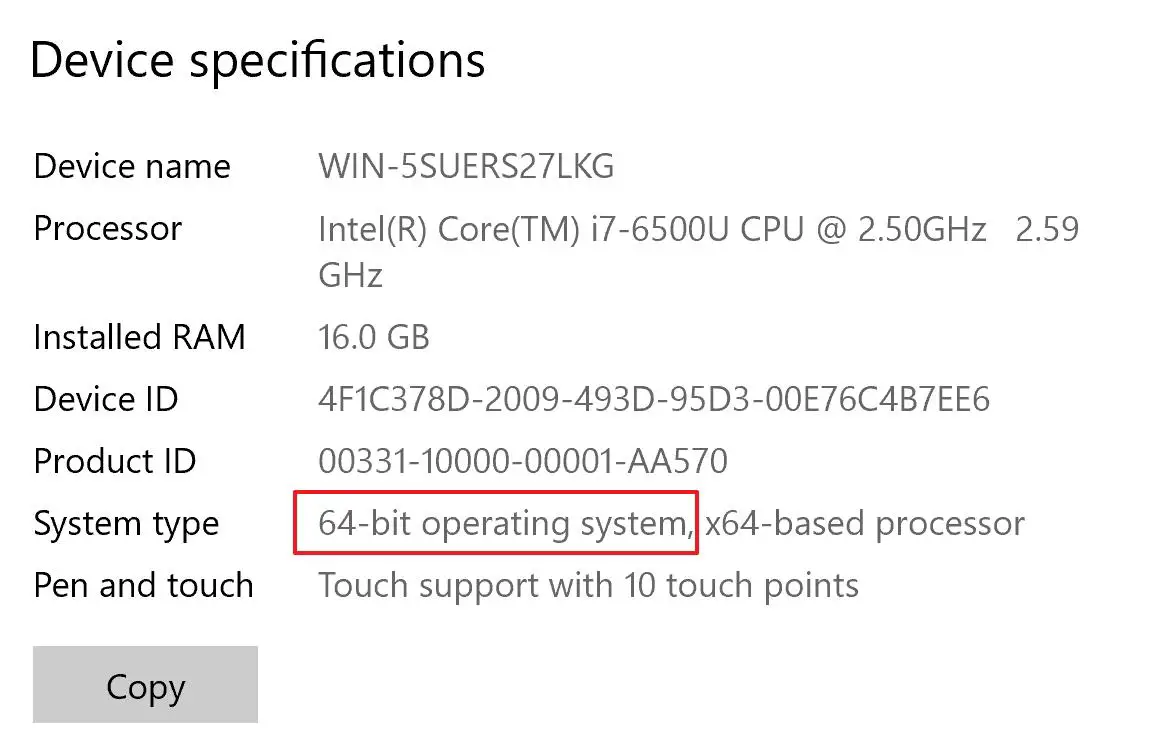Click the Copy button
Image resolution: width=1164 pixels, height=749 pixels.
(145, 686)
